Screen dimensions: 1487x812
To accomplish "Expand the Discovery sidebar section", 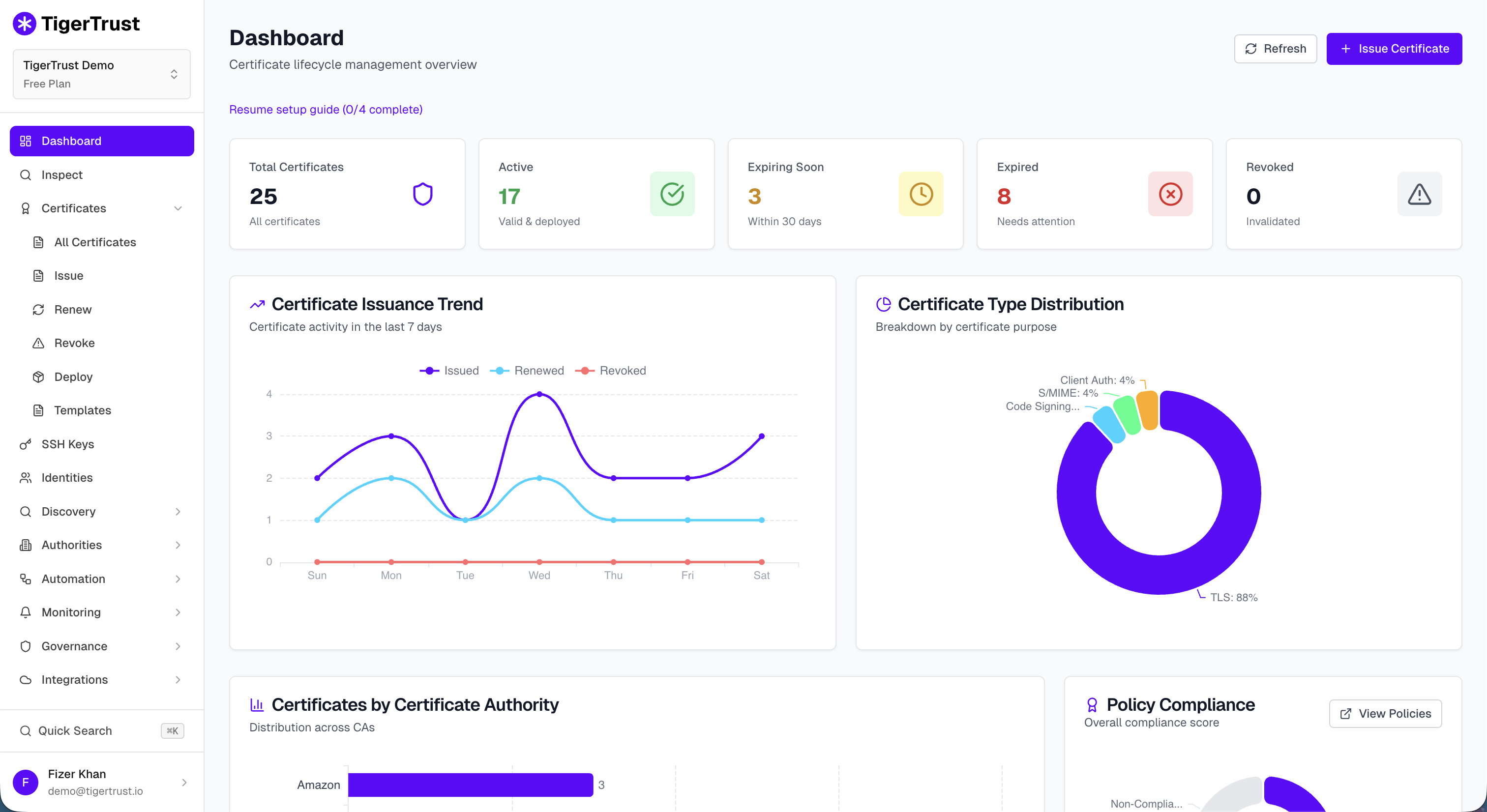I will (102, 511).
